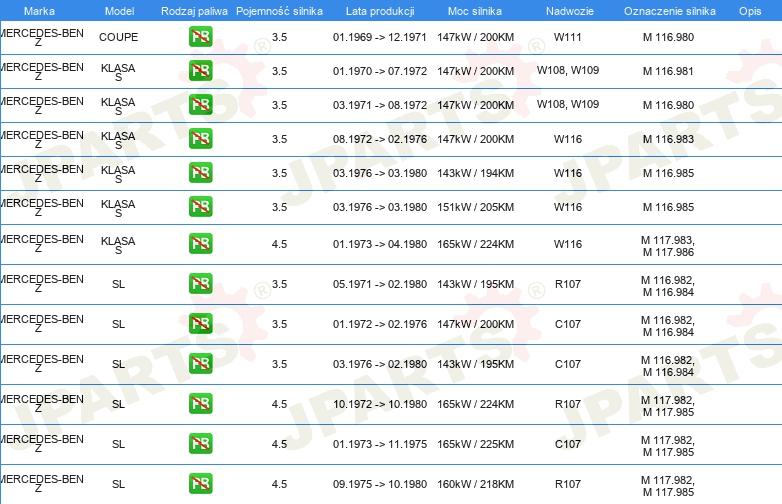Select the date range 01.1970 -> 07.1972
The height and width of the screenshot is (504, 782).
pos(380,71)
